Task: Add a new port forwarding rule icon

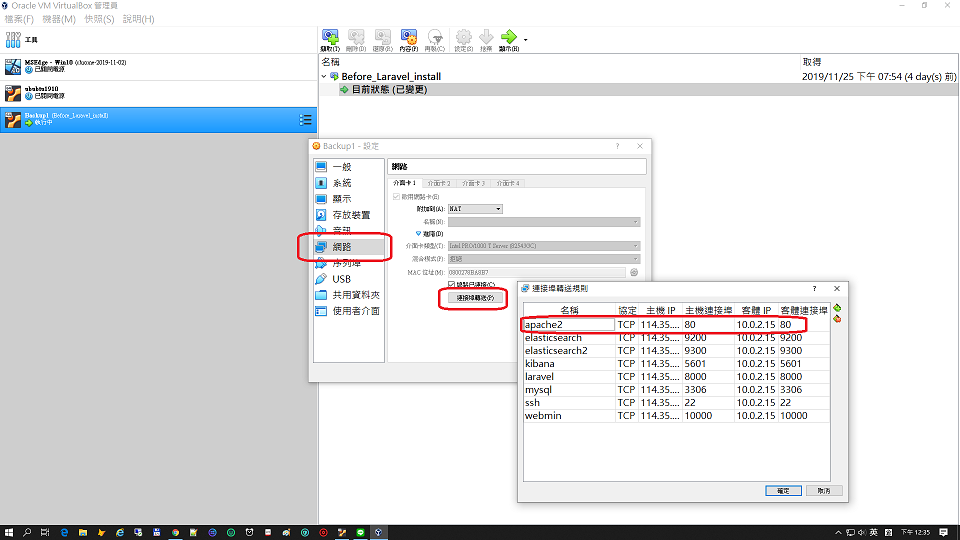Action: point(837,308)
